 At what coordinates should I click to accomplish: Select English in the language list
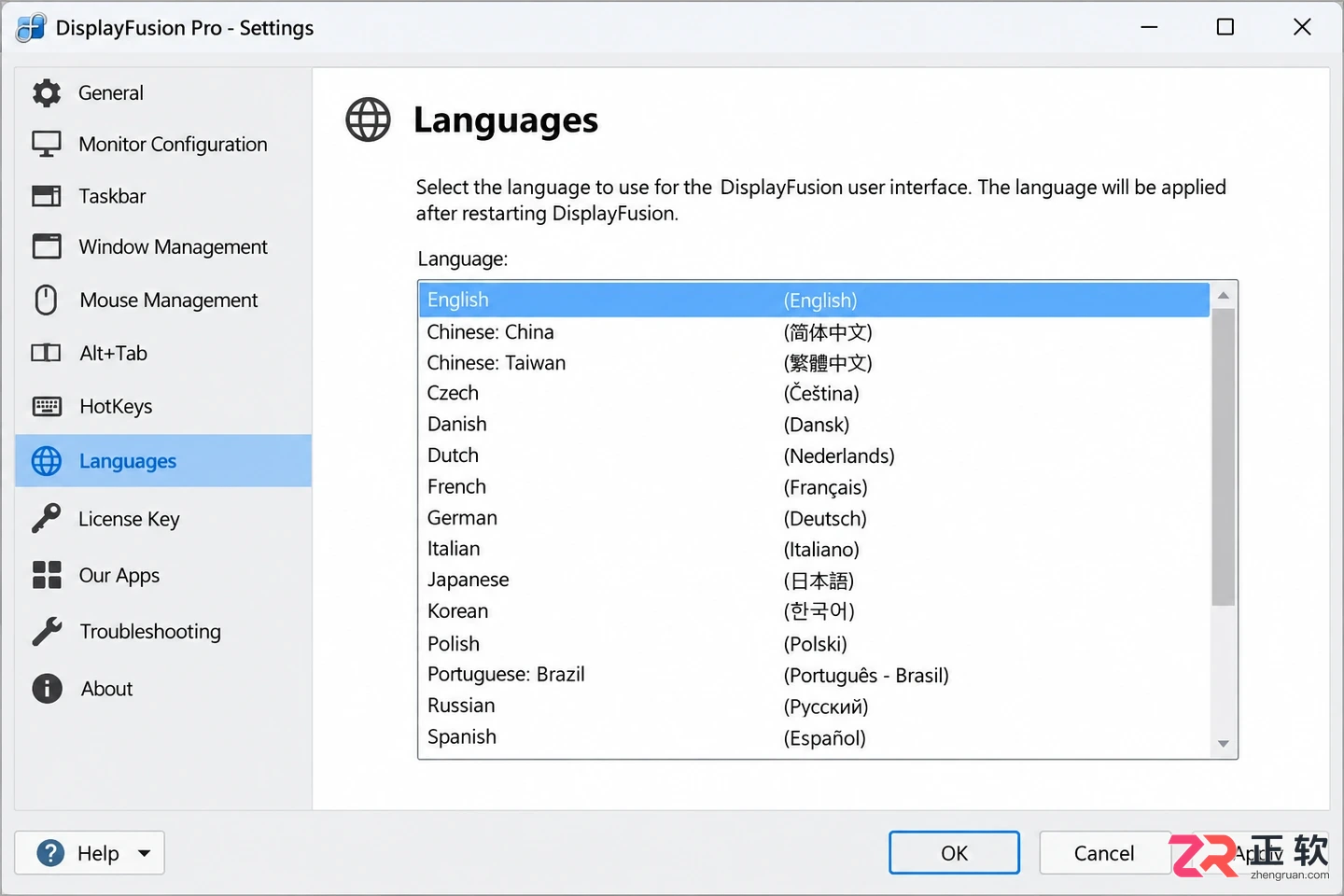(814, 300)
